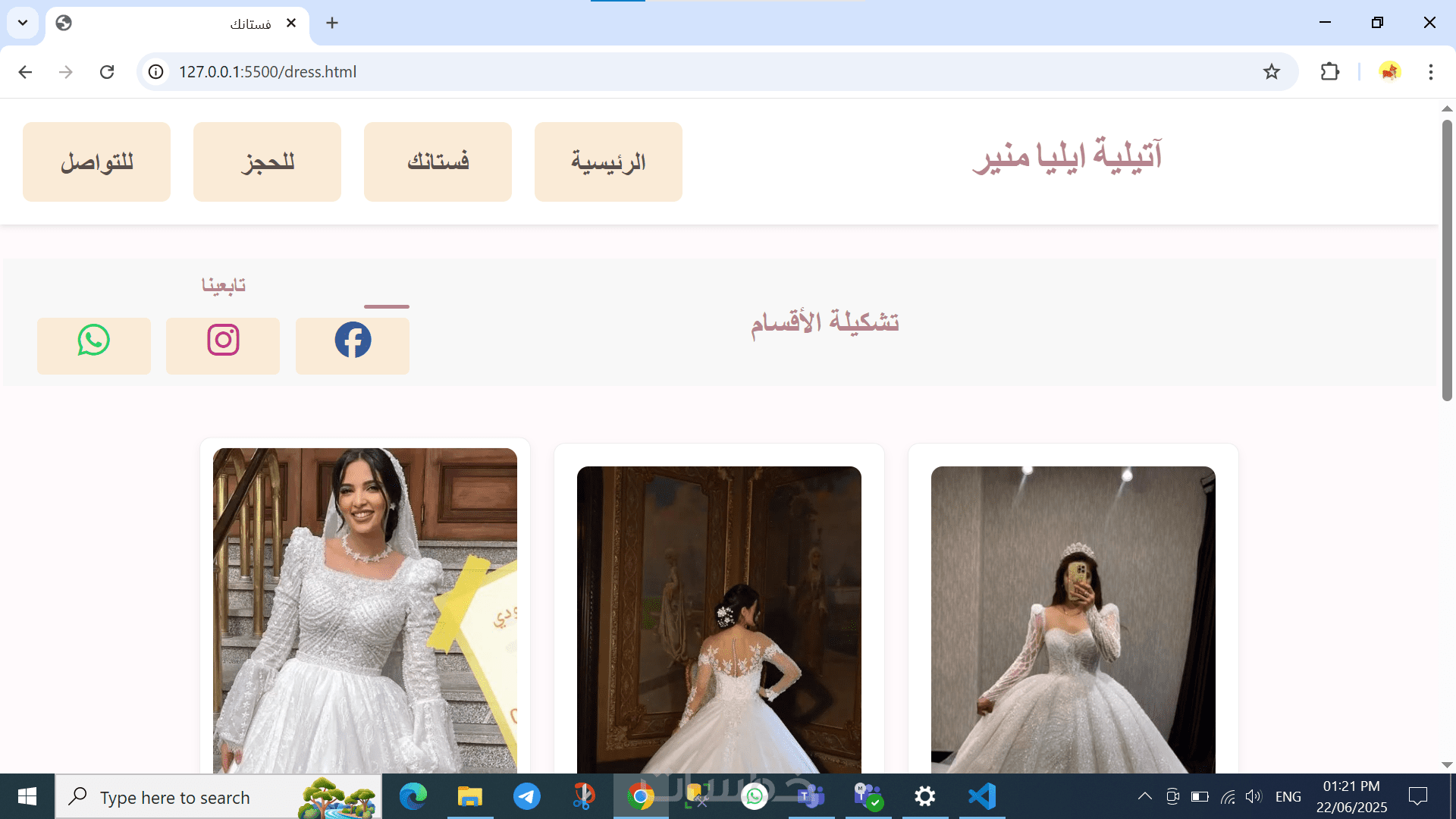Expand the tab search dropdown arrow

coord(23,23)
